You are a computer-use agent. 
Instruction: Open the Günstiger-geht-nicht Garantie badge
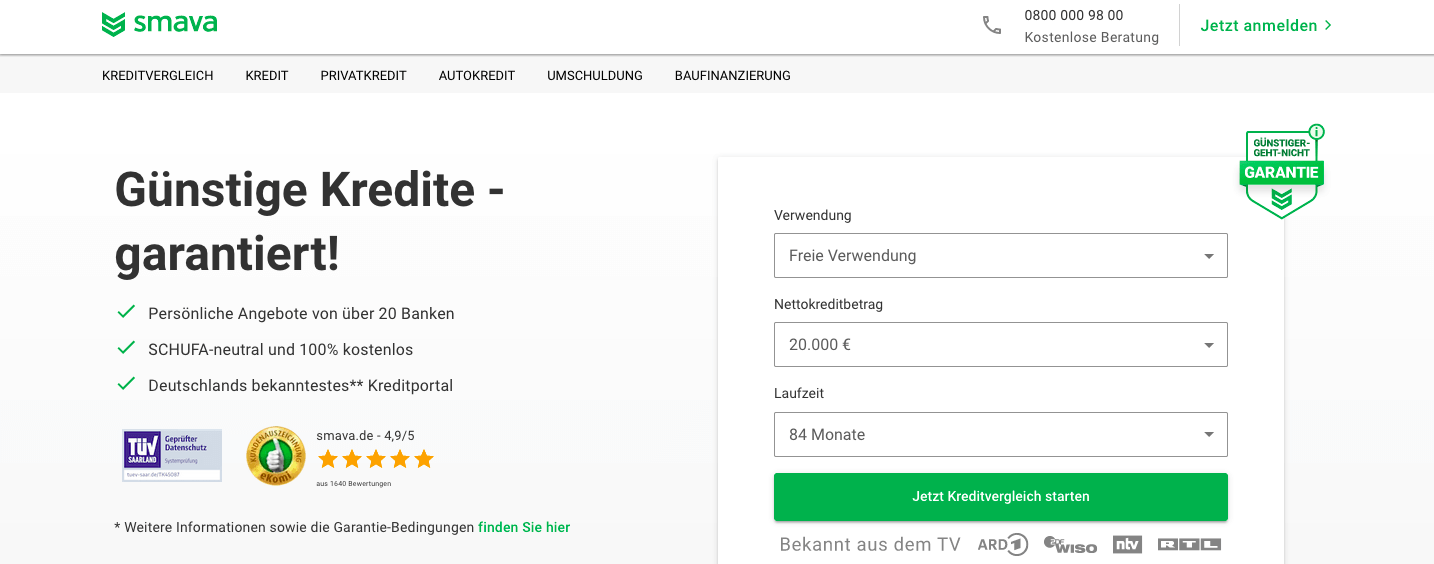click(1282, 175)
